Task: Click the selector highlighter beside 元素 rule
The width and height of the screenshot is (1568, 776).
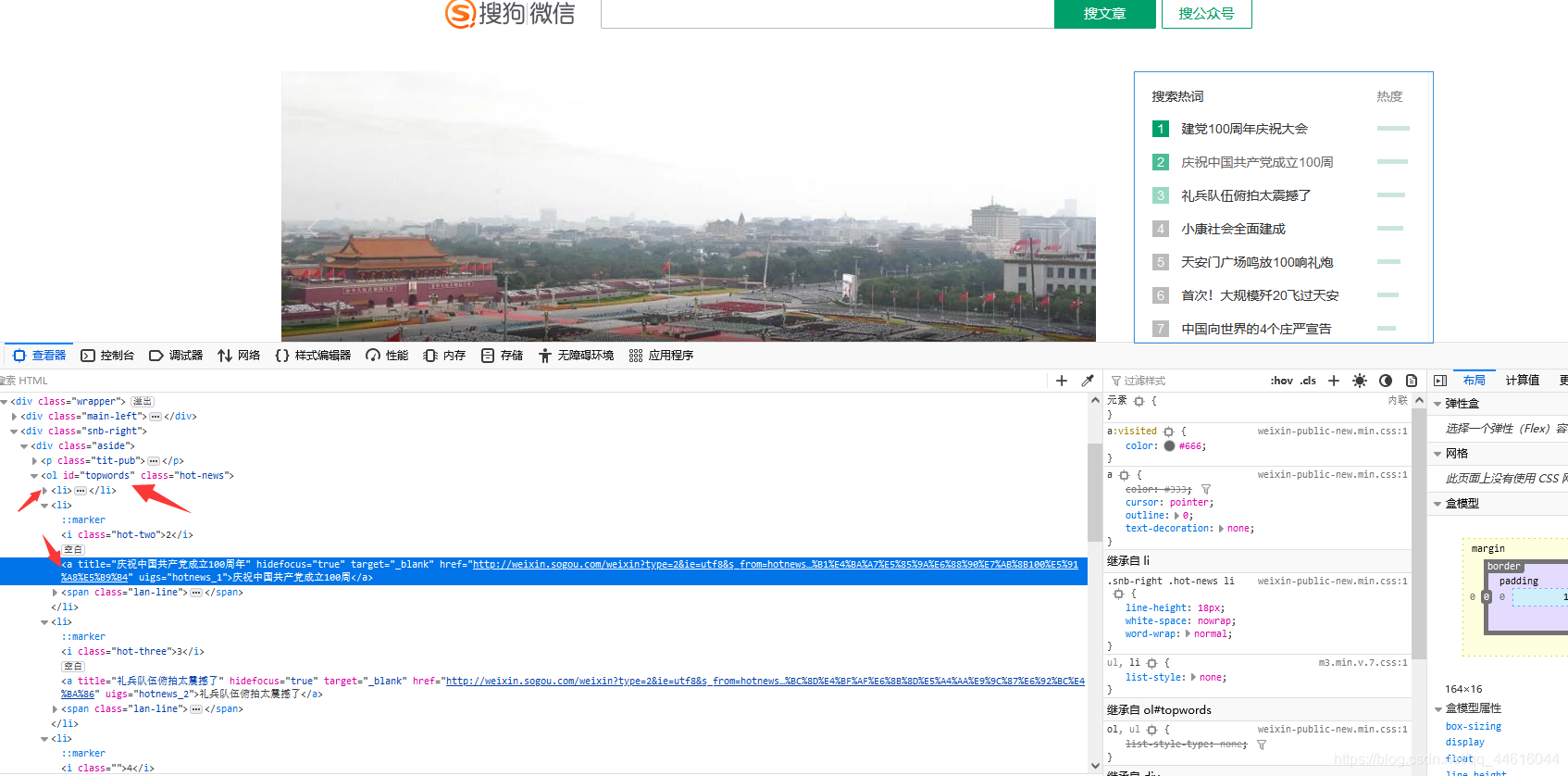Action: (x=1139, y=401)
